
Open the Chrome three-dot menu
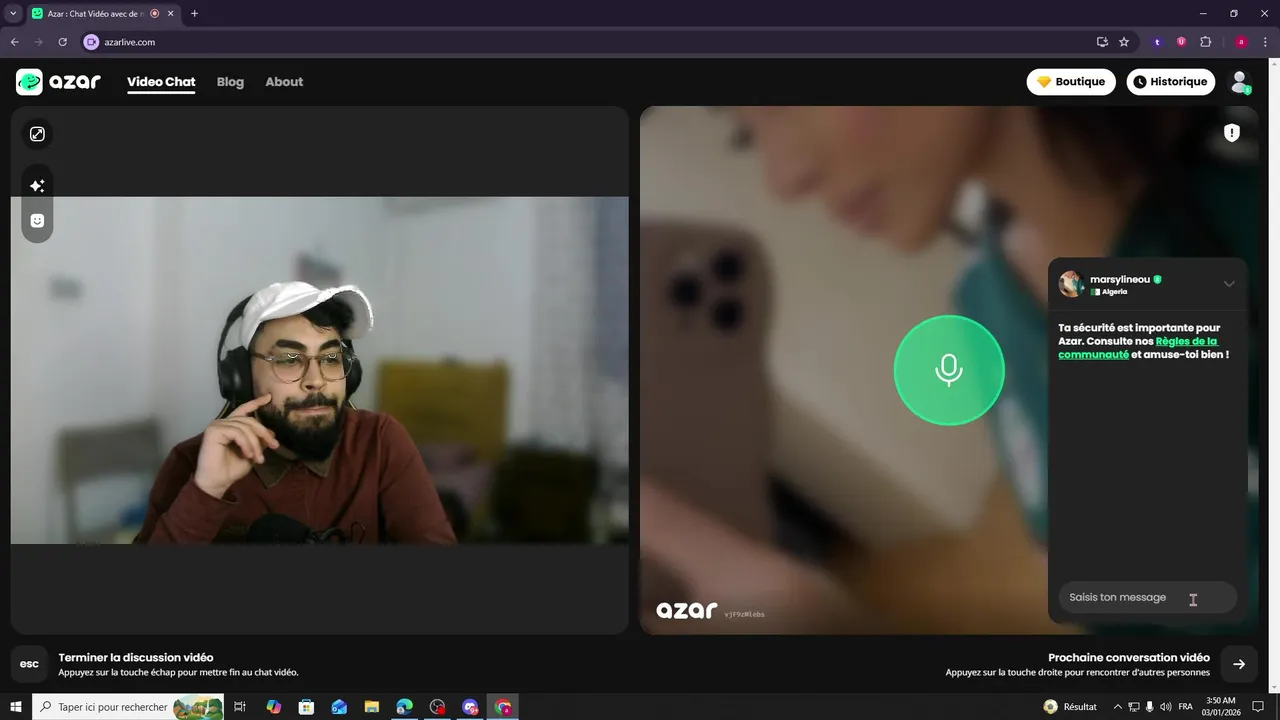[1265, 42]
